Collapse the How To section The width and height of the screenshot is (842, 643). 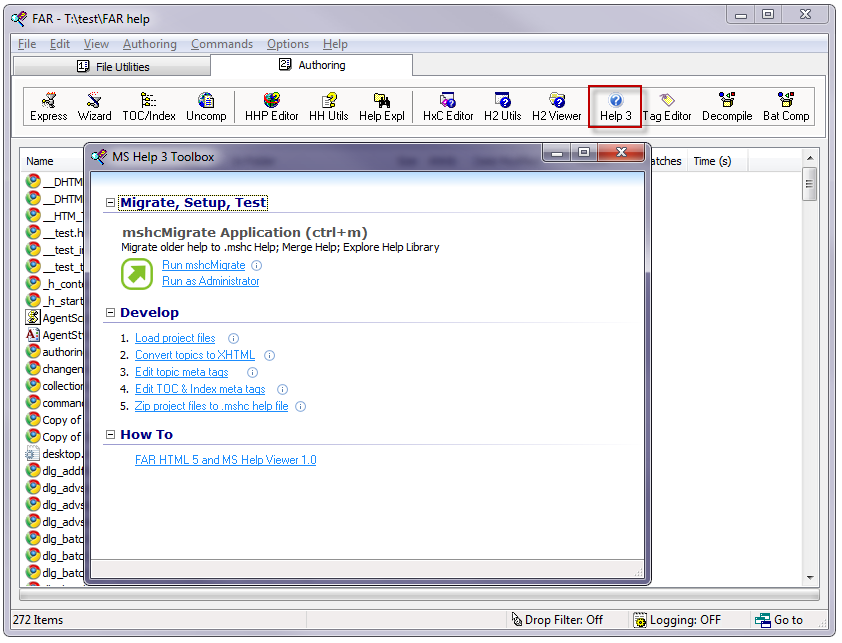pos(110,435)
